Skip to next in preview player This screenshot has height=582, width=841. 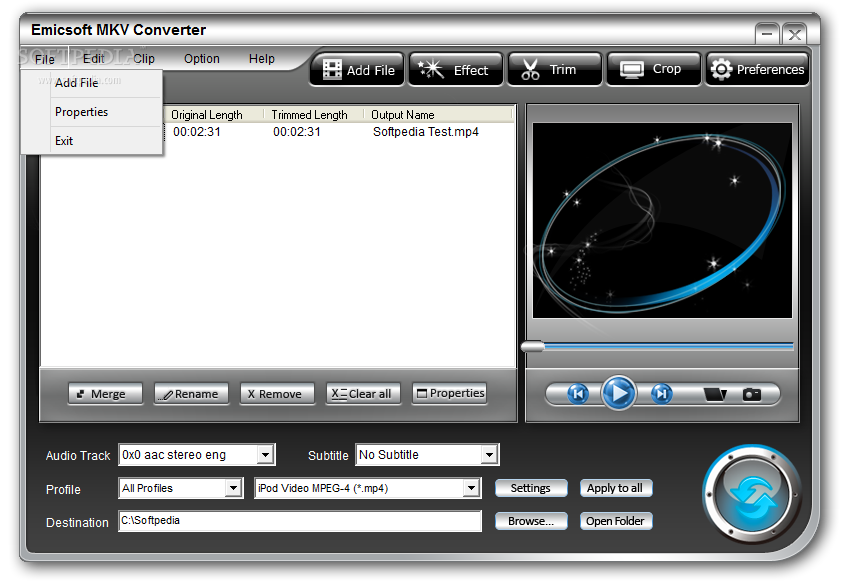point(661,394)
